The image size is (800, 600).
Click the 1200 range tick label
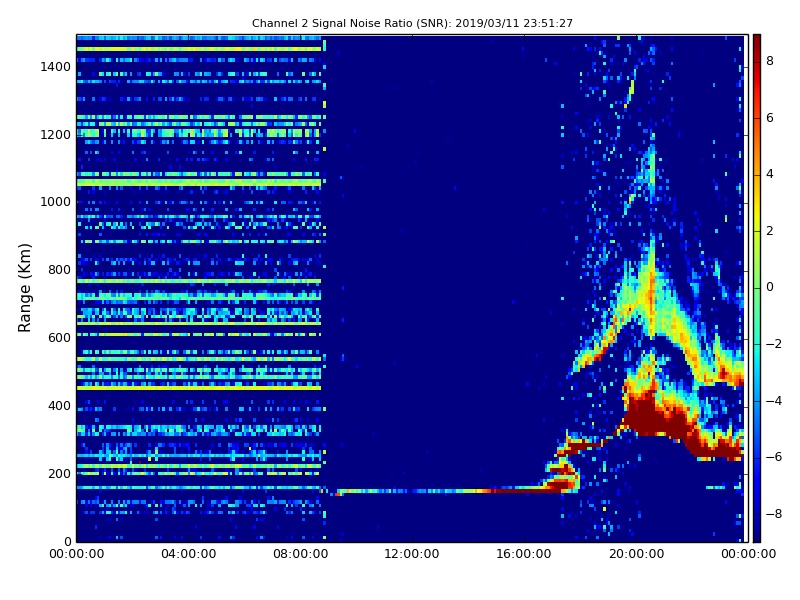pos(56,134)
